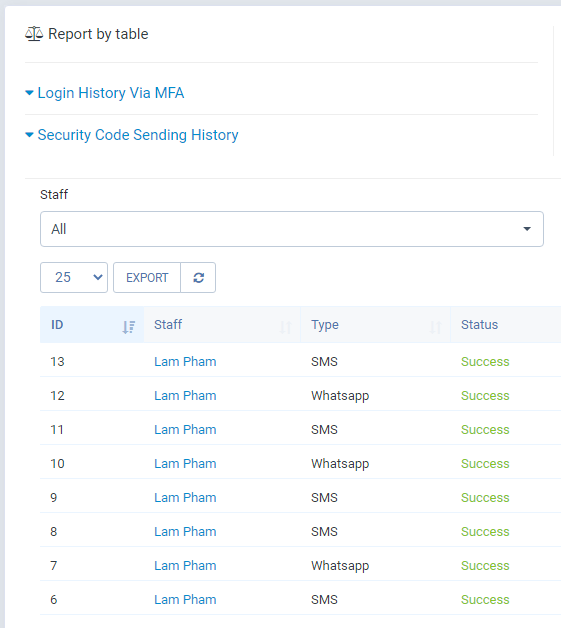Click the Type column sort arrows
Image resolution: width=561 pixels, height=628 pixels.
pyautogui.click(x=435, y=327)
